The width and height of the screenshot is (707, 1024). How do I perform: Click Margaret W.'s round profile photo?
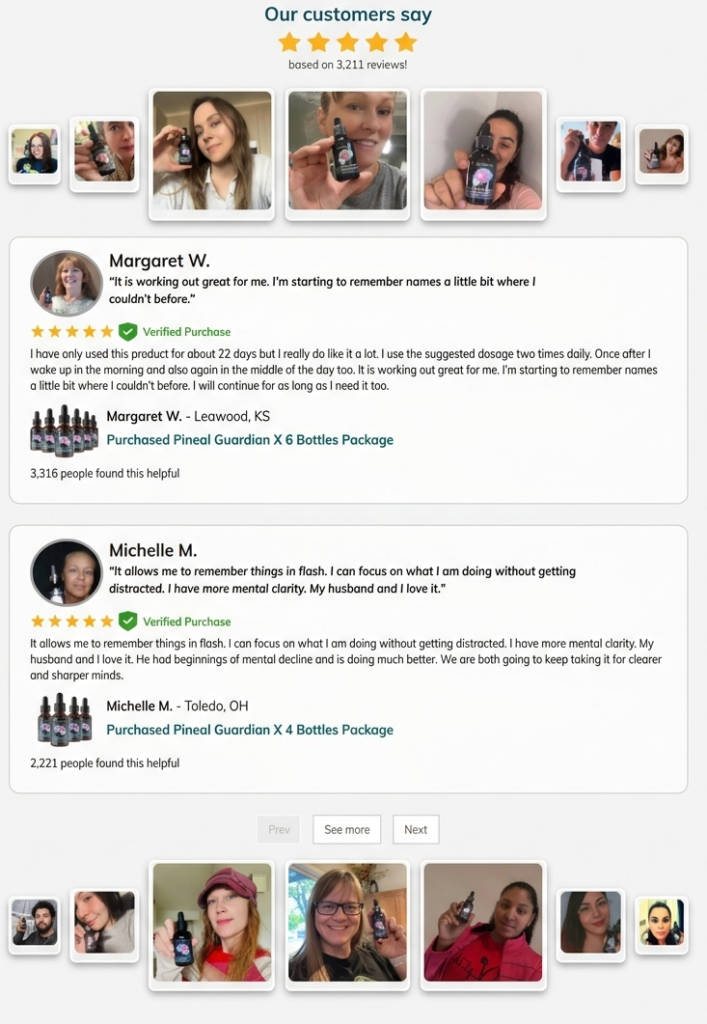pos(67,284)
